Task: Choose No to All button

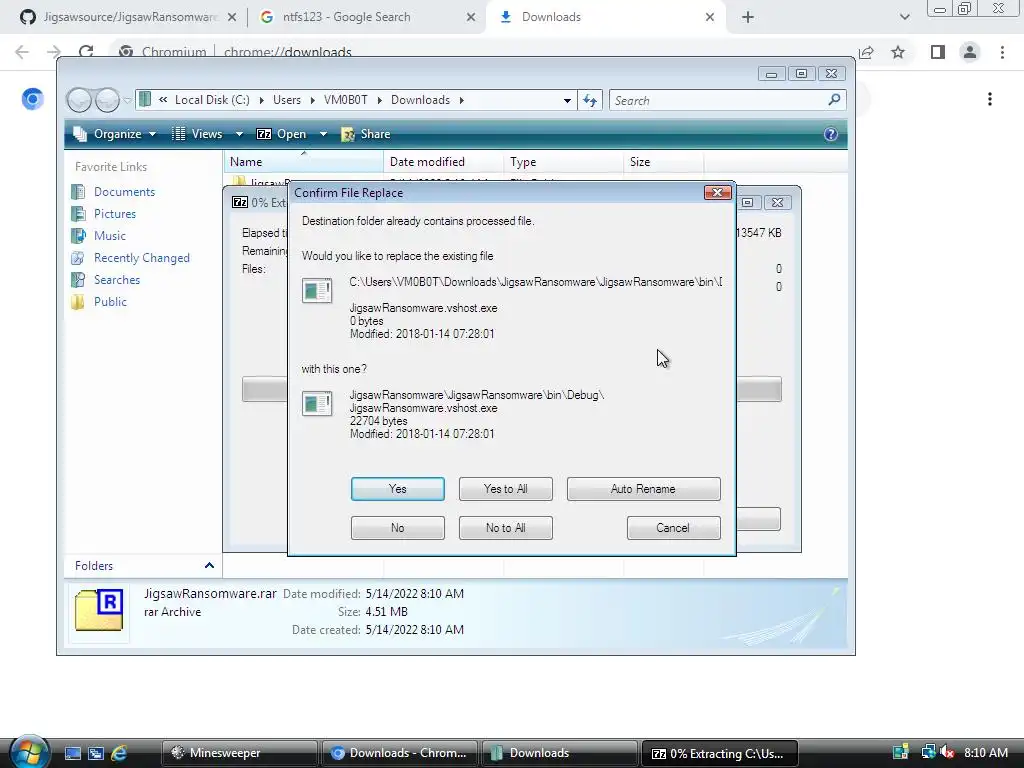Action: (505, 528)
